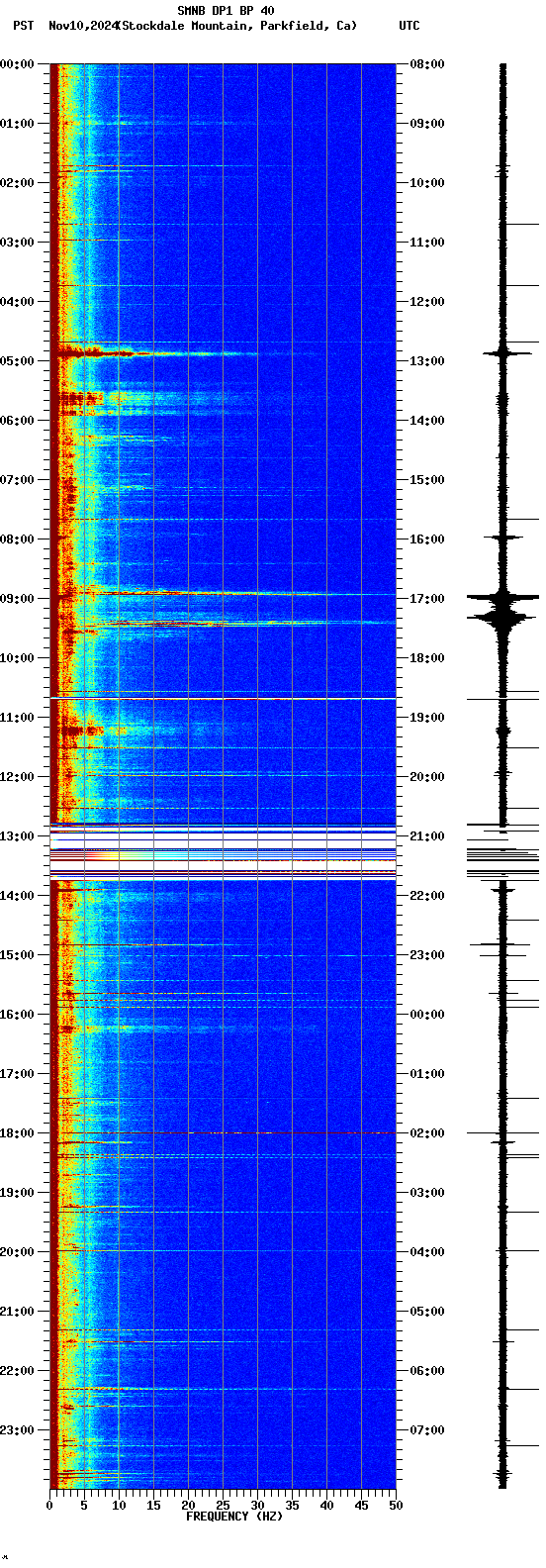Viewport: 546px width, 1568px height.
Task: Click the red broadband line at 18:00 PST
Action: point(223,1132)
